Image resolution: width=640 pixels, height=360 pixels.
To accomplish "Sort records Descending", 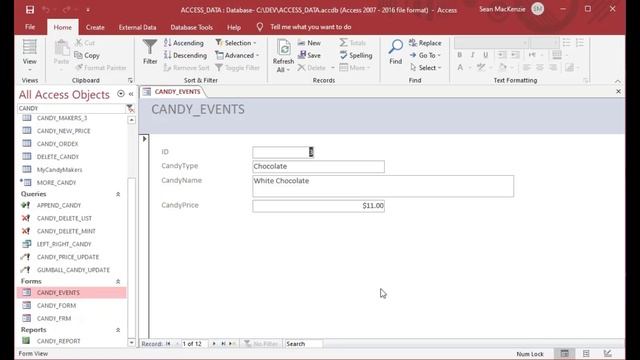I will pyautogui.click(x=185, y=55).
